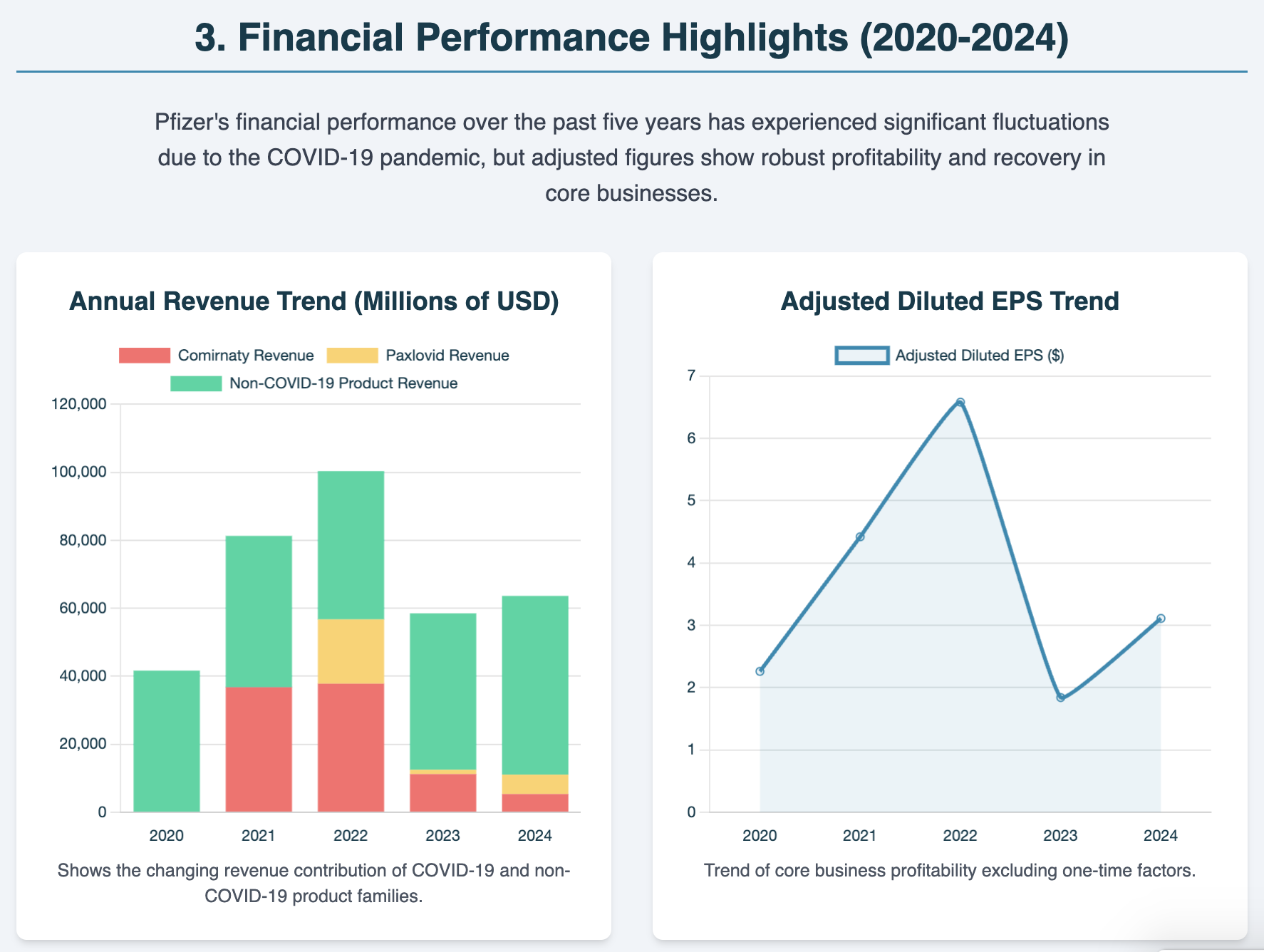Screen dimensions: 1264x952
Task: Select 2021 green Non-COVID bar segment
Action: 259,611
